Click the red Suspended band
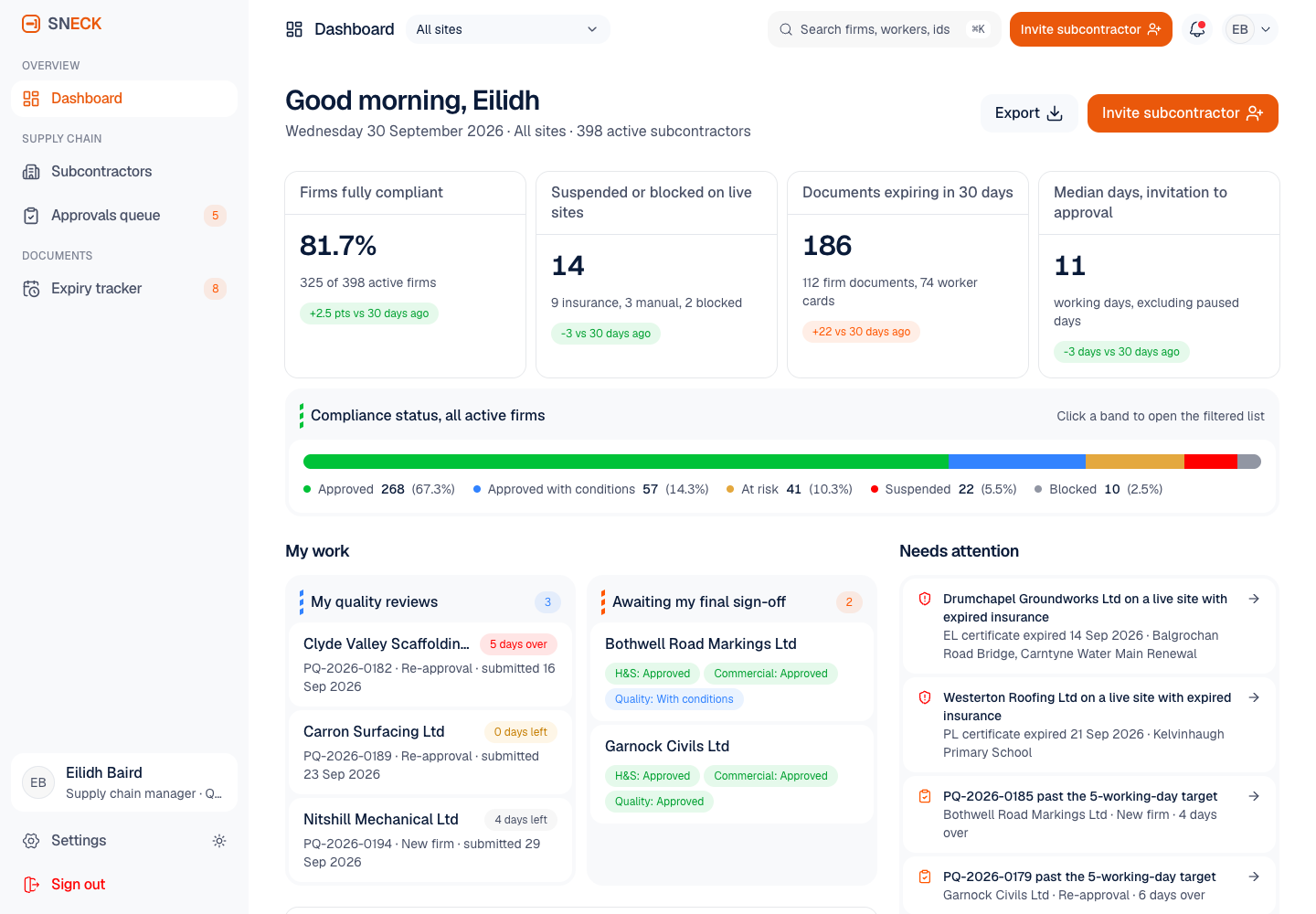Viewport: 1316px width, 914px height. pos(1210,462)
